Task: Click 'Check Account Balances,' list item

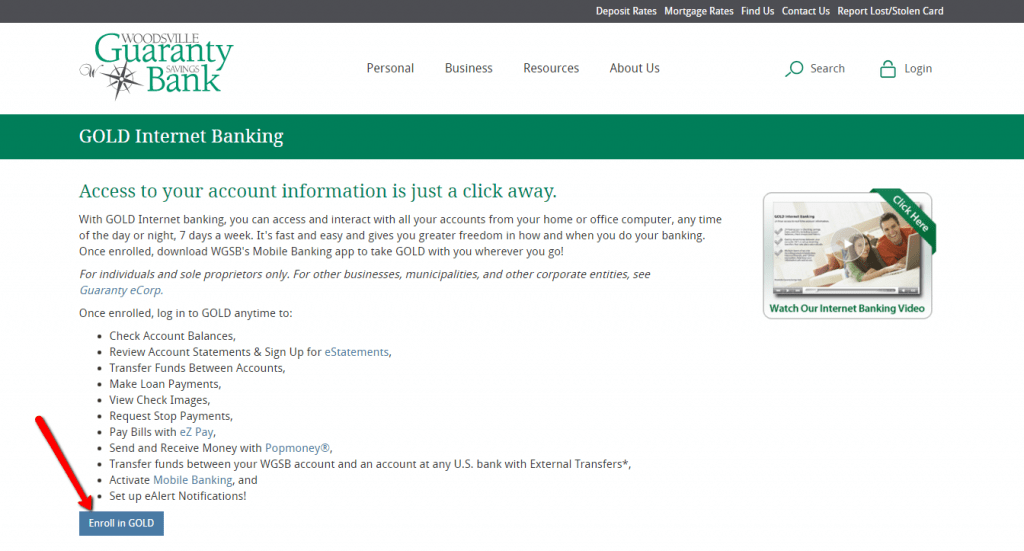Action: pyautogui.click(x=172, y=336)
